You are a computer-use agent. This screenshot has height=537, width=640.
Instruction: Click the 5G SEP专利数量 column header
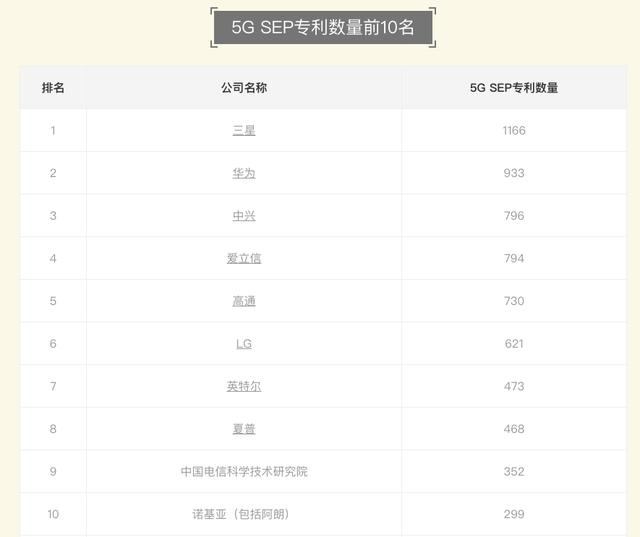(x=514, y=88)
